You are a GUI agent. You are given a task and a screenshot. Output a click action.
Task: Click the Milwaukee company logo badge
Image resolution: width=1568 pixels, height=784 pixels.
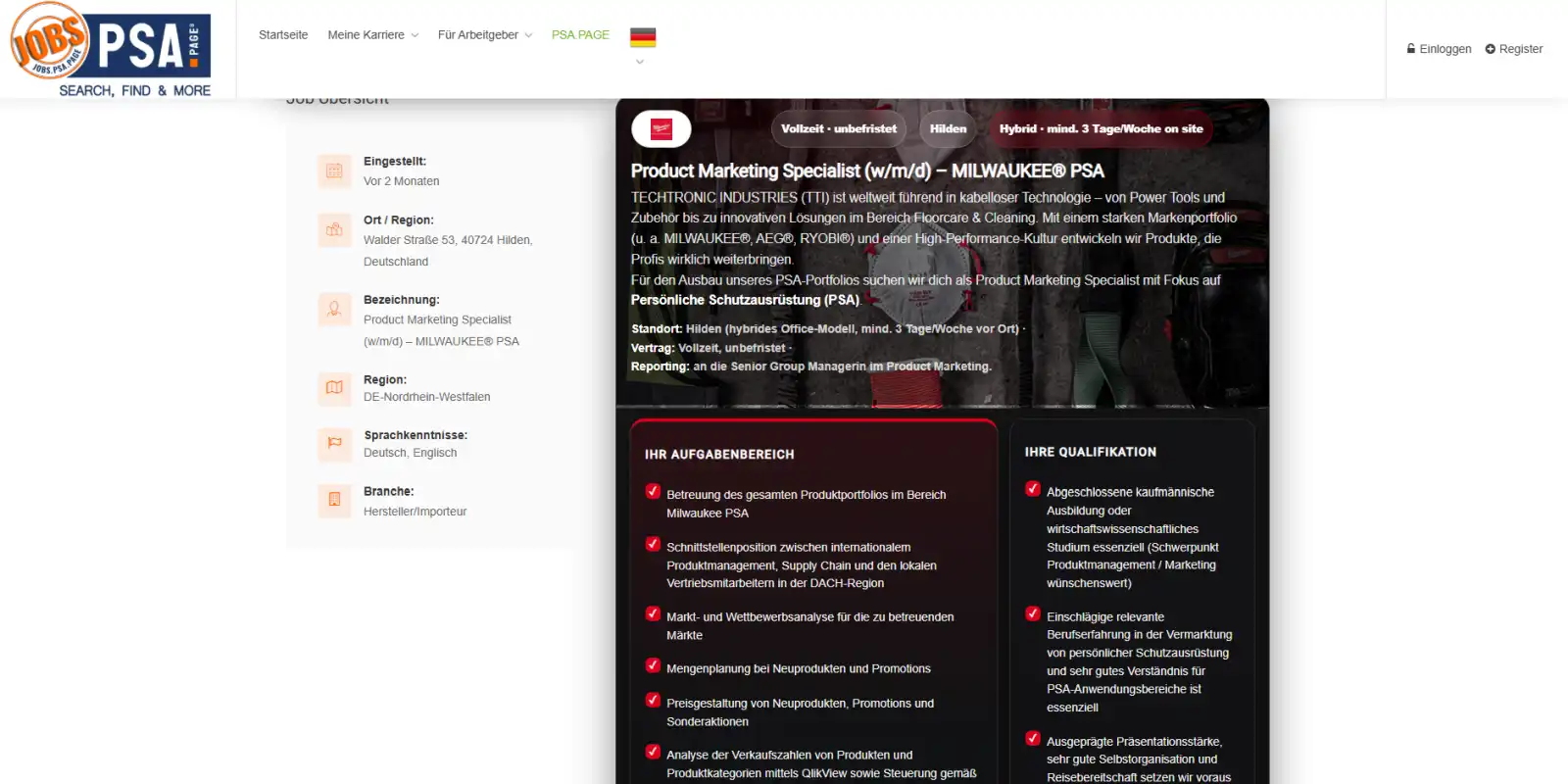(661, 128)
